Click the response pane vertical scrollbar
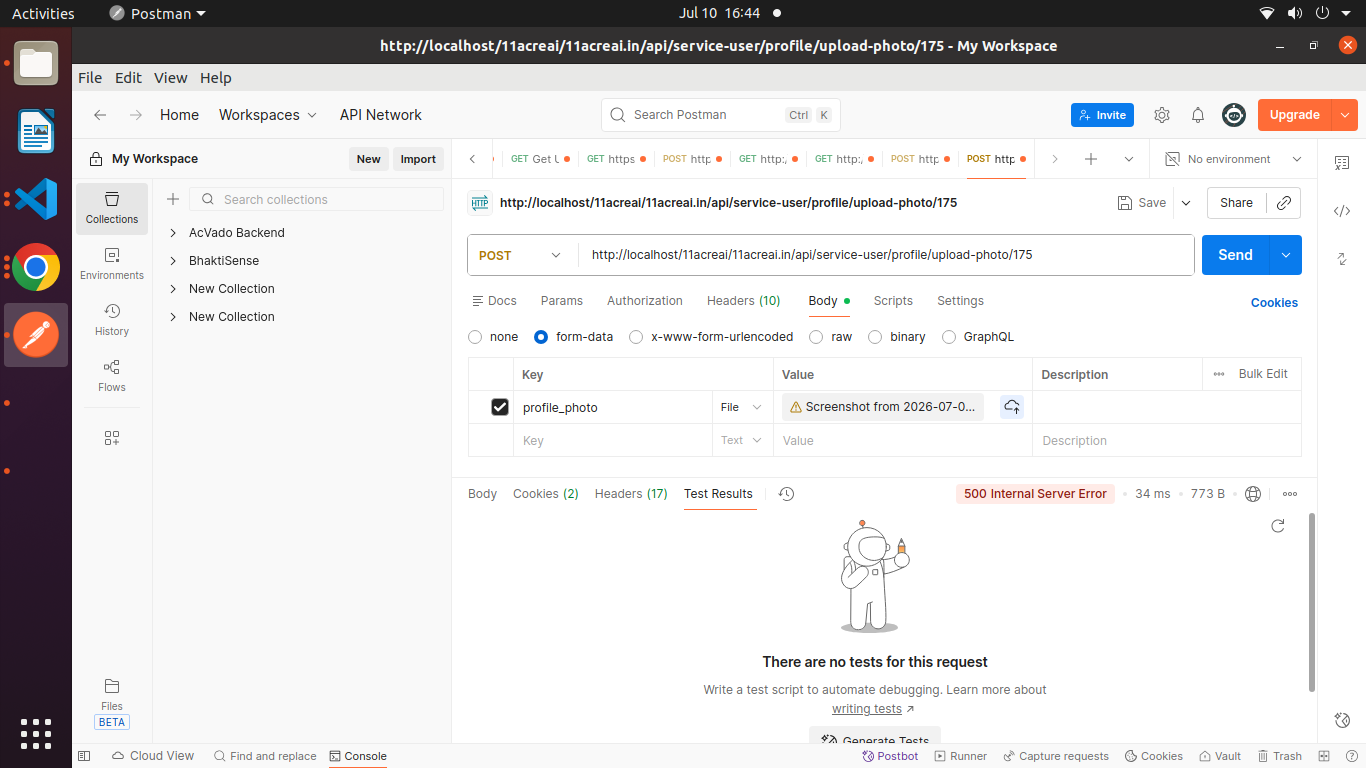 click(1312, 602)
